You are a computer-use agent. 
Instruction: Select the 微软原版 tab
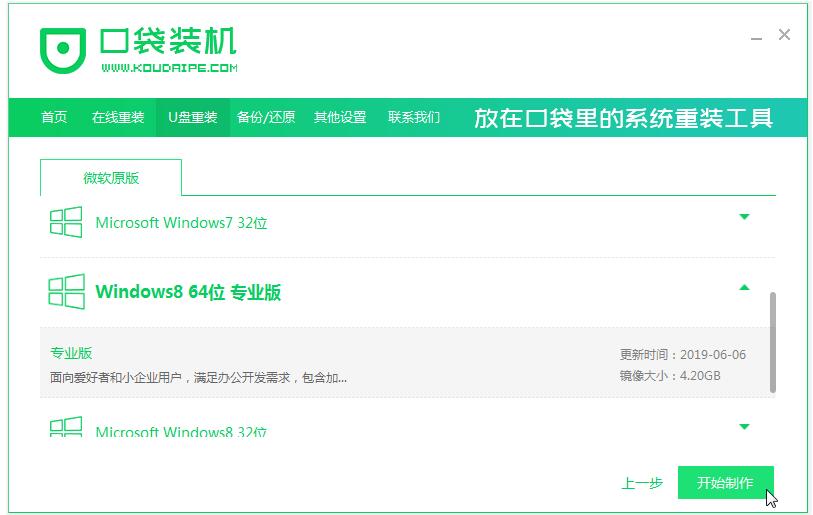tap(111, 178)
